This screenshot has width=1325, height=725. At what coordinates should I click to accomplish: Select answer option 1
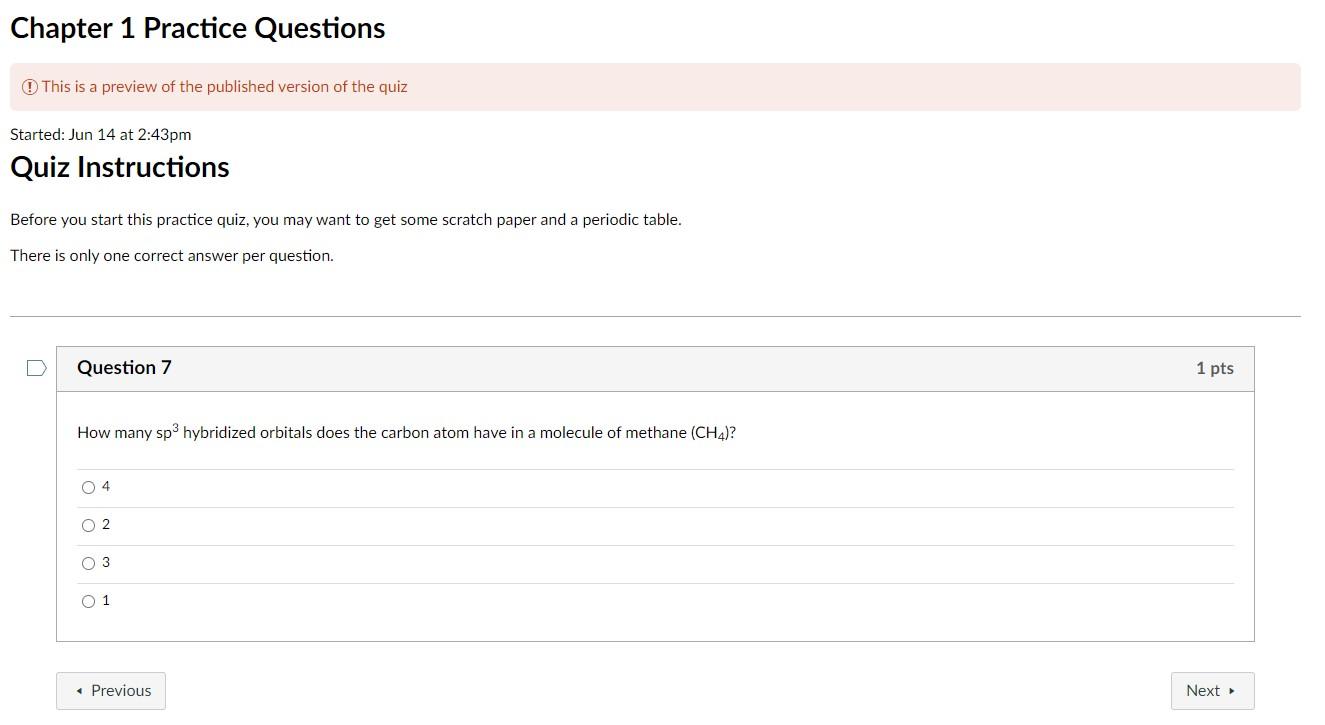pos(89,601)
